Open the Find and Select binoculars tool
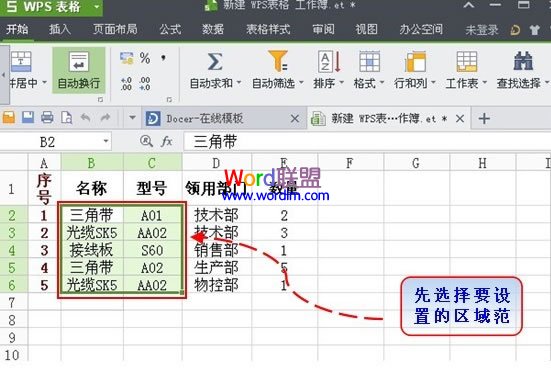The width and height of the screenshot is (551, 368). [523, 61]
